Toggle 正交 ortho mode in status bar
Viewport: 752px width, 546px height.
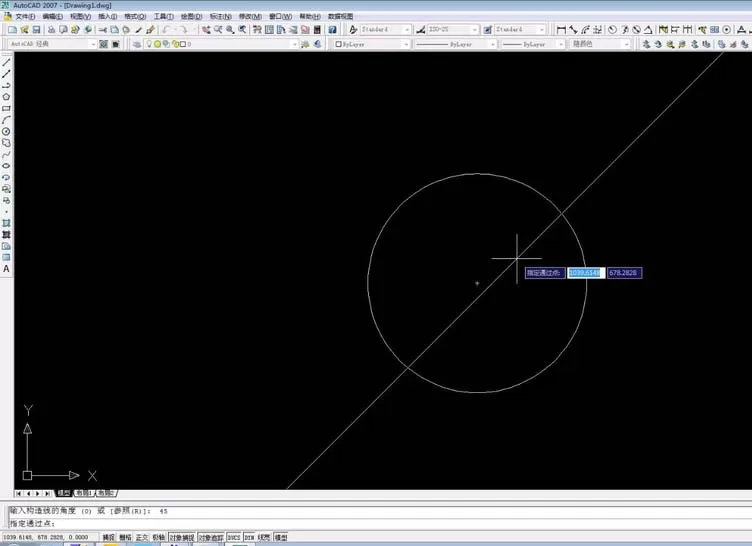[142, 537]
